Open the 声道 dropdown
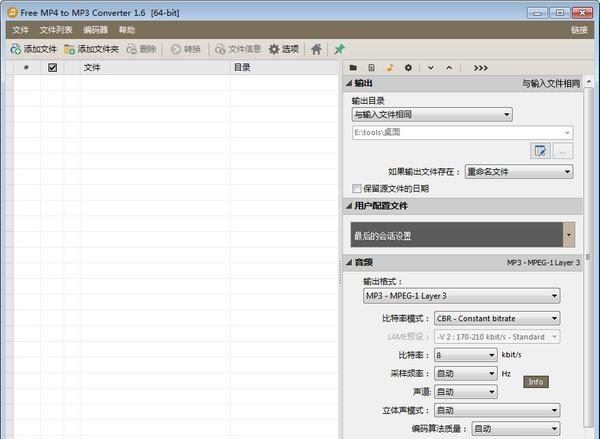Viewport: 600px width, 439px height. (466, 392)
